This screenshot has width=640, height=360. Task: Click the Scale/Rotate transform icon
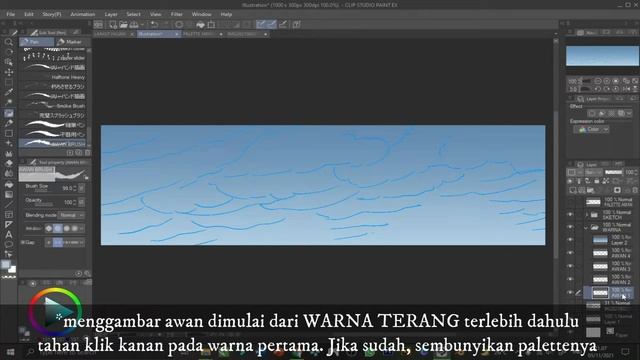point(211,25)
